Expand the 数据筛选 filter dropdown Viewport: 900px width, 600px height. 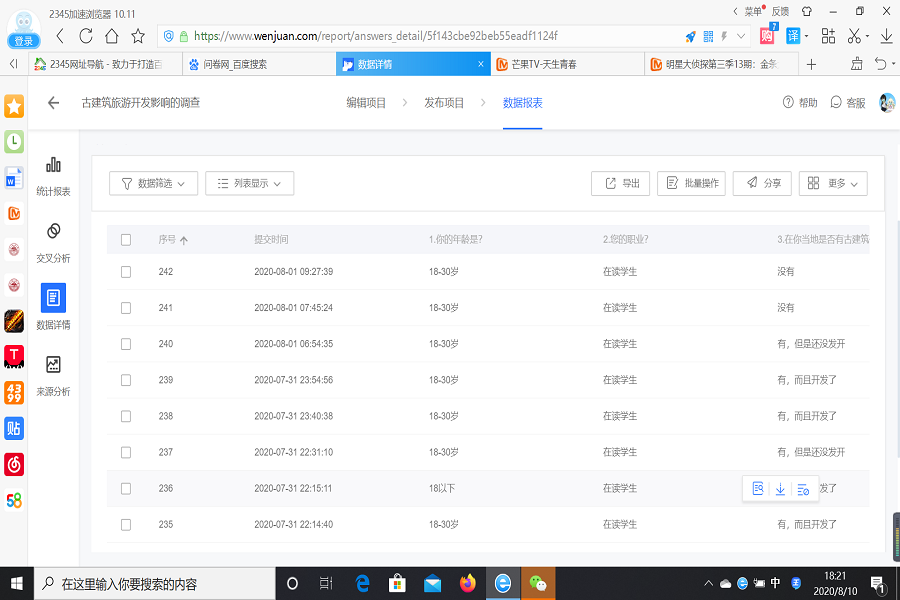(x=153, y=183)
